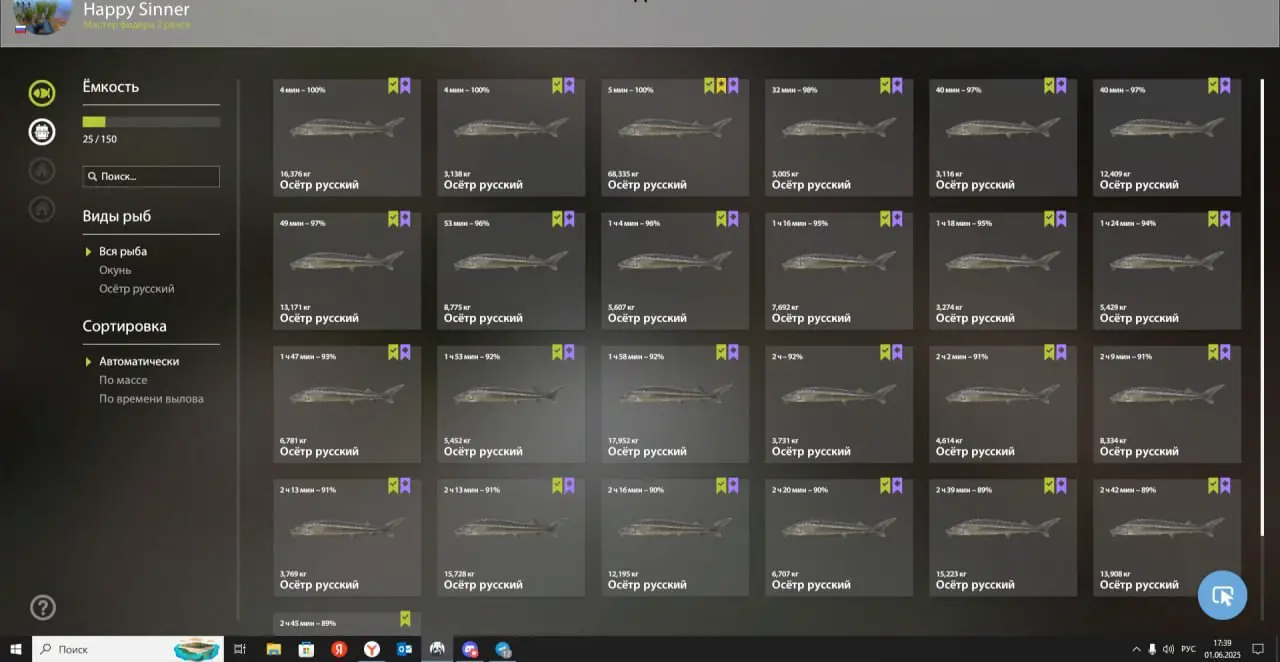Open the help question mark icon
The image size is (1280, 662).
point(43,607)
